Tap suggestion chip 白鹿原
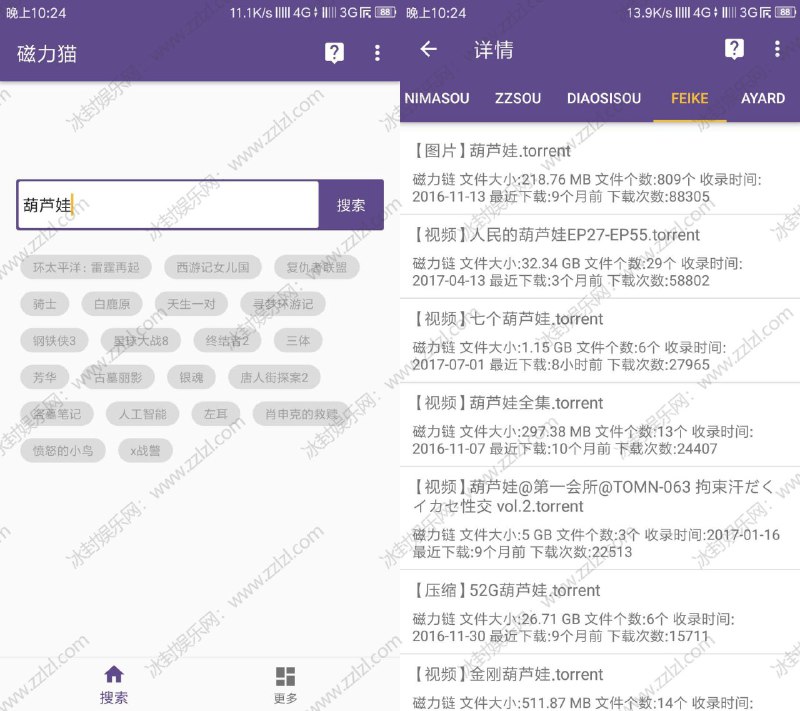 [112, 304]
